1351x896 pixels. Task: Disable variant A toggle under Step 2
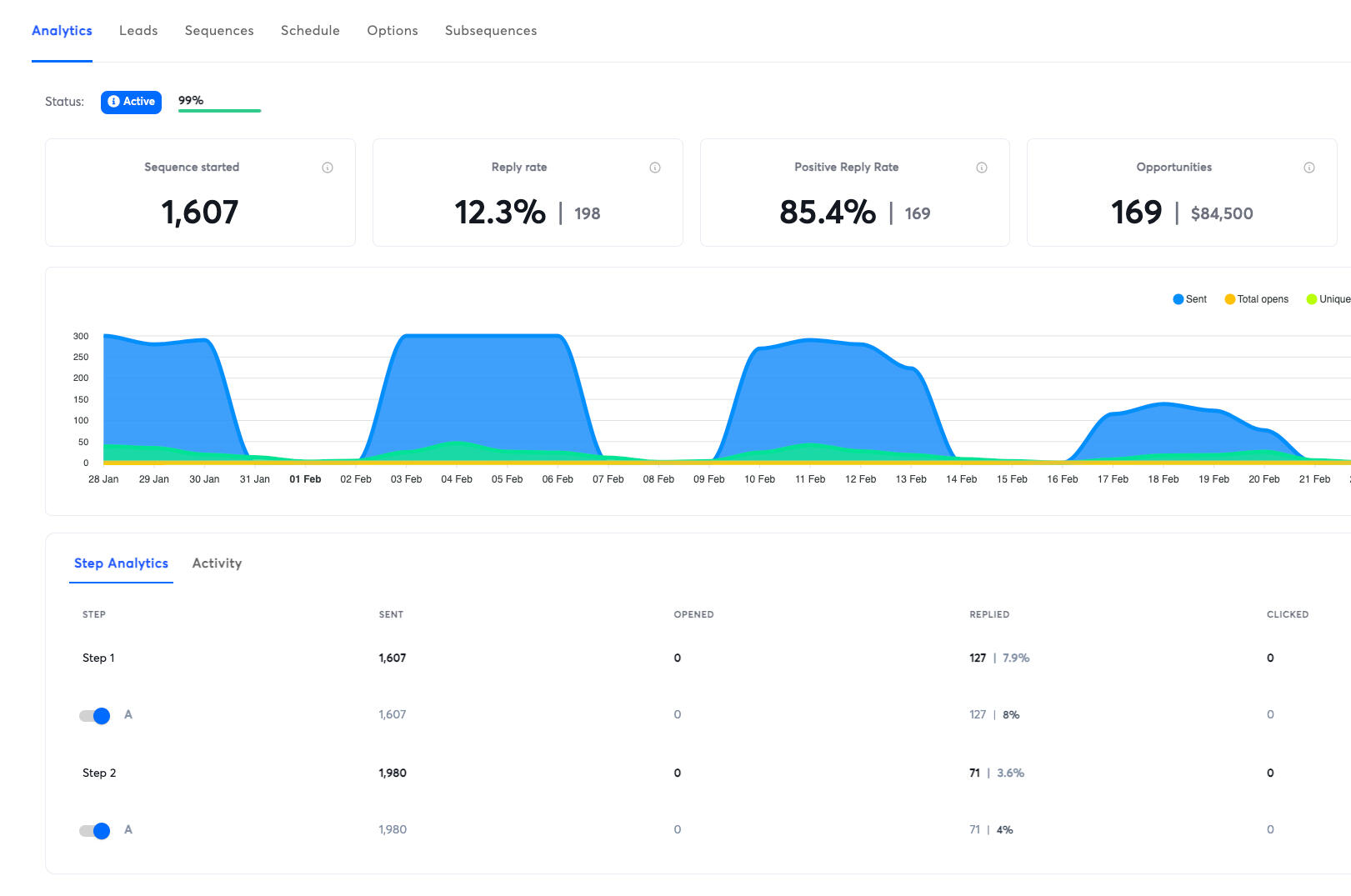click(95, 830)
